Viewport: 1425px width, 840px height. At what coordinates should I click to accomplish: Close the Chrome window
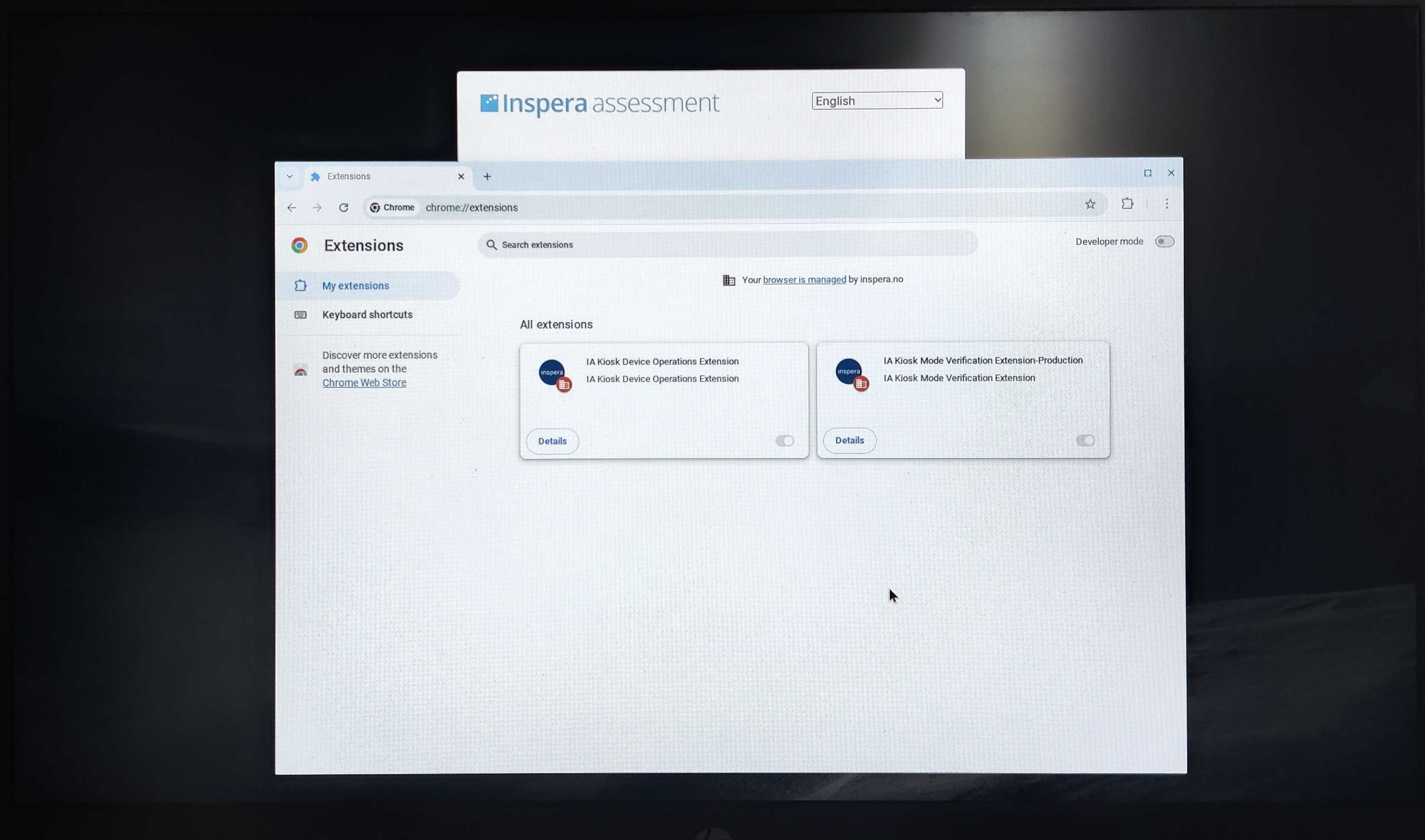coord(1171,173)
